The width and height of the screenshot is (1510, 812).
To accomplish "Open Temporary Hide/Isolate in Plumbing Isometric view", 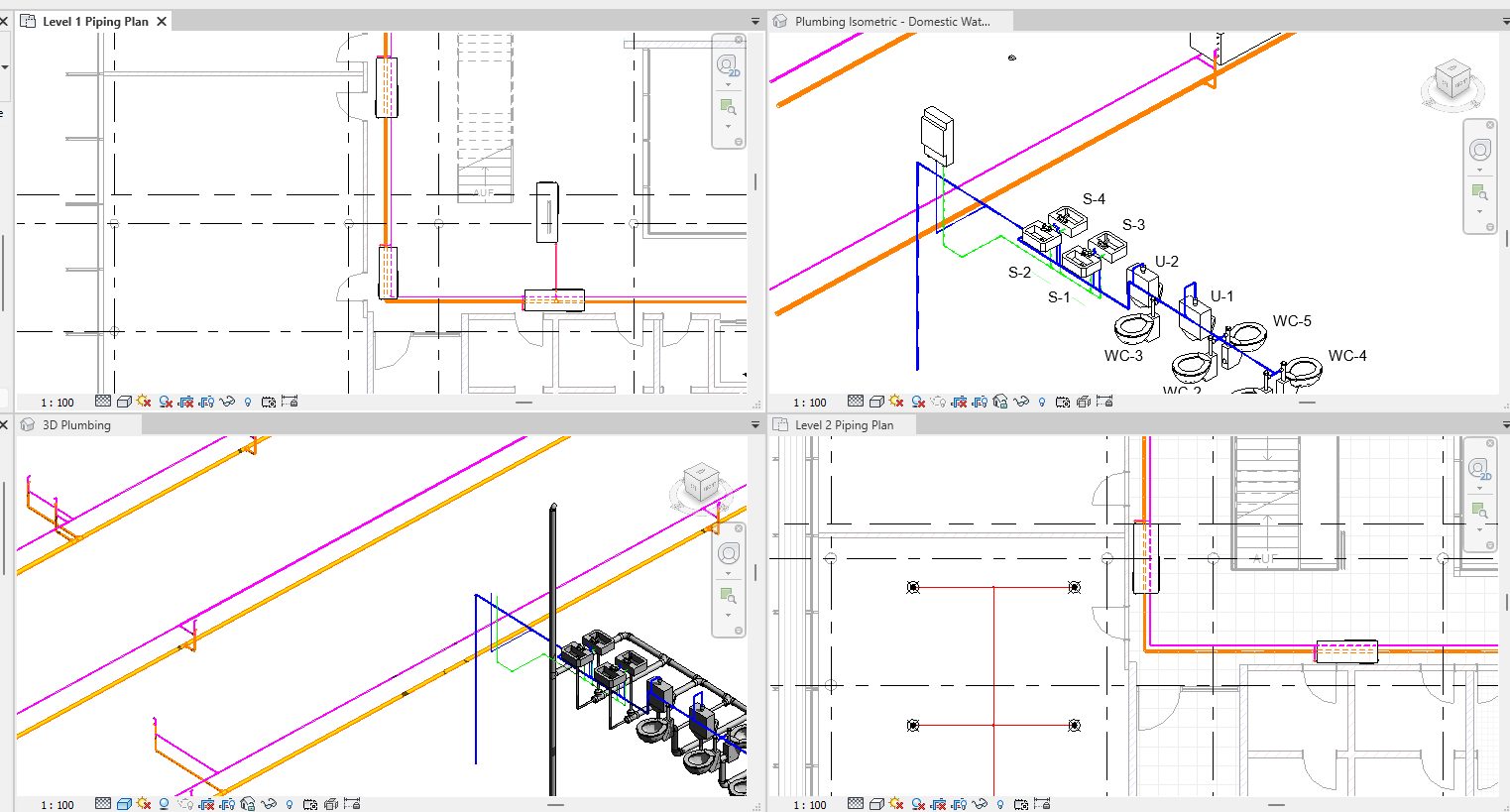I will (x=1021, y=402).
